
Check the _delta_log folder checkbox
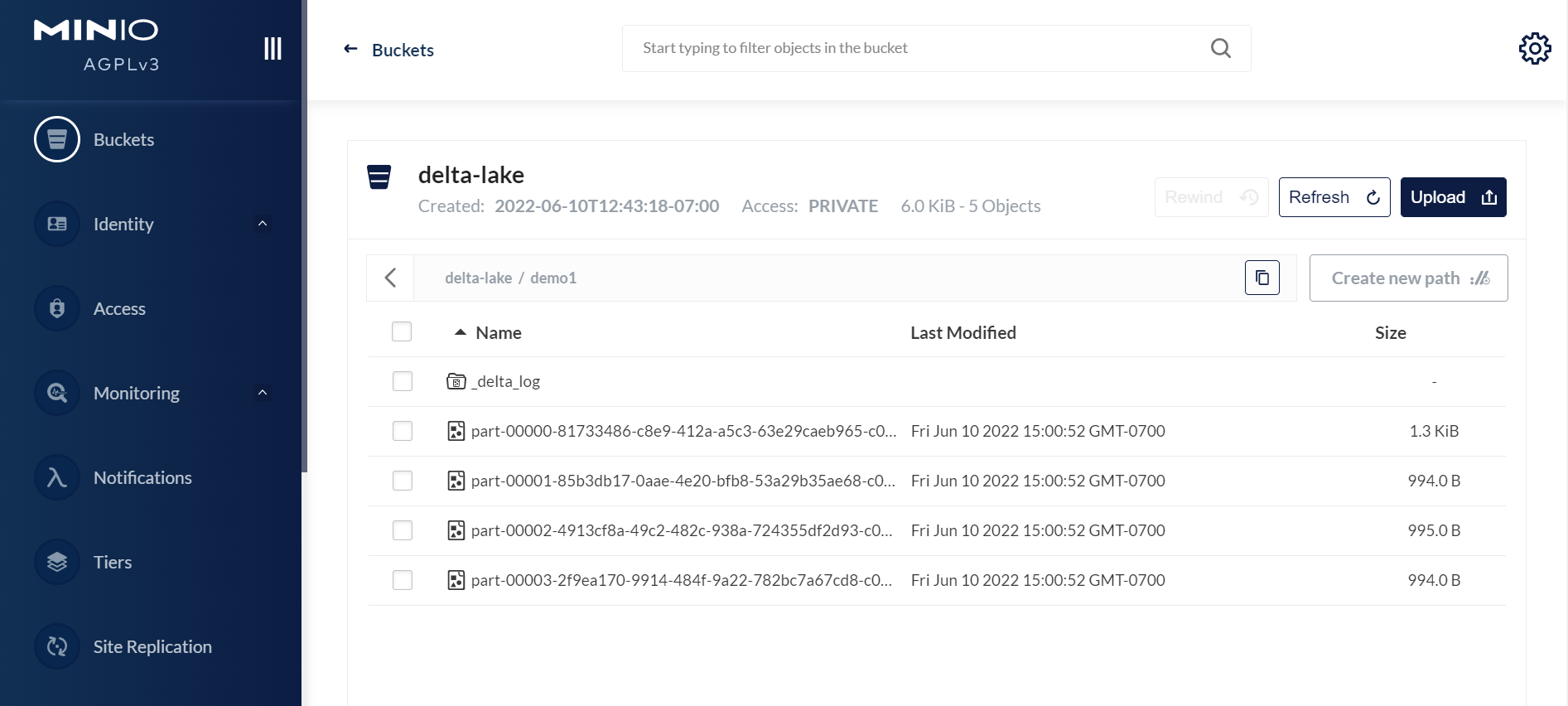tap(403, 381)
